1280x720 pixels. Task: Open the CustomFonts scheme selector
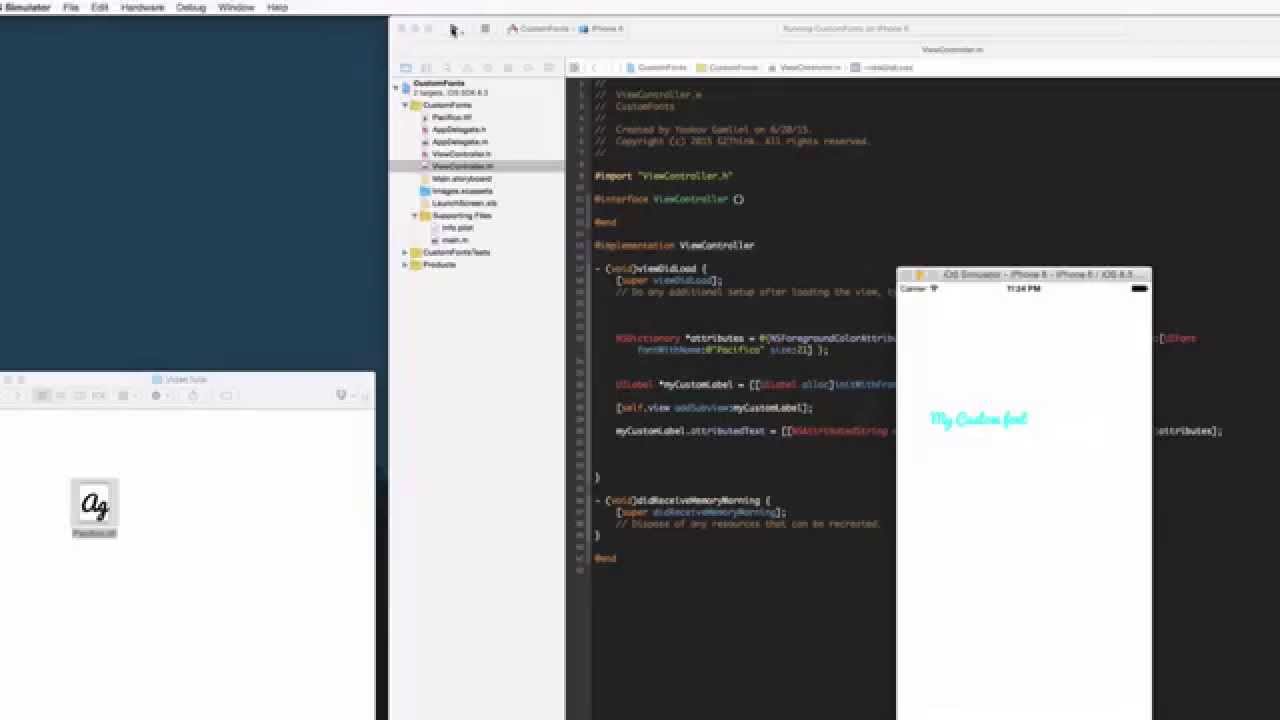click(539, 29)
